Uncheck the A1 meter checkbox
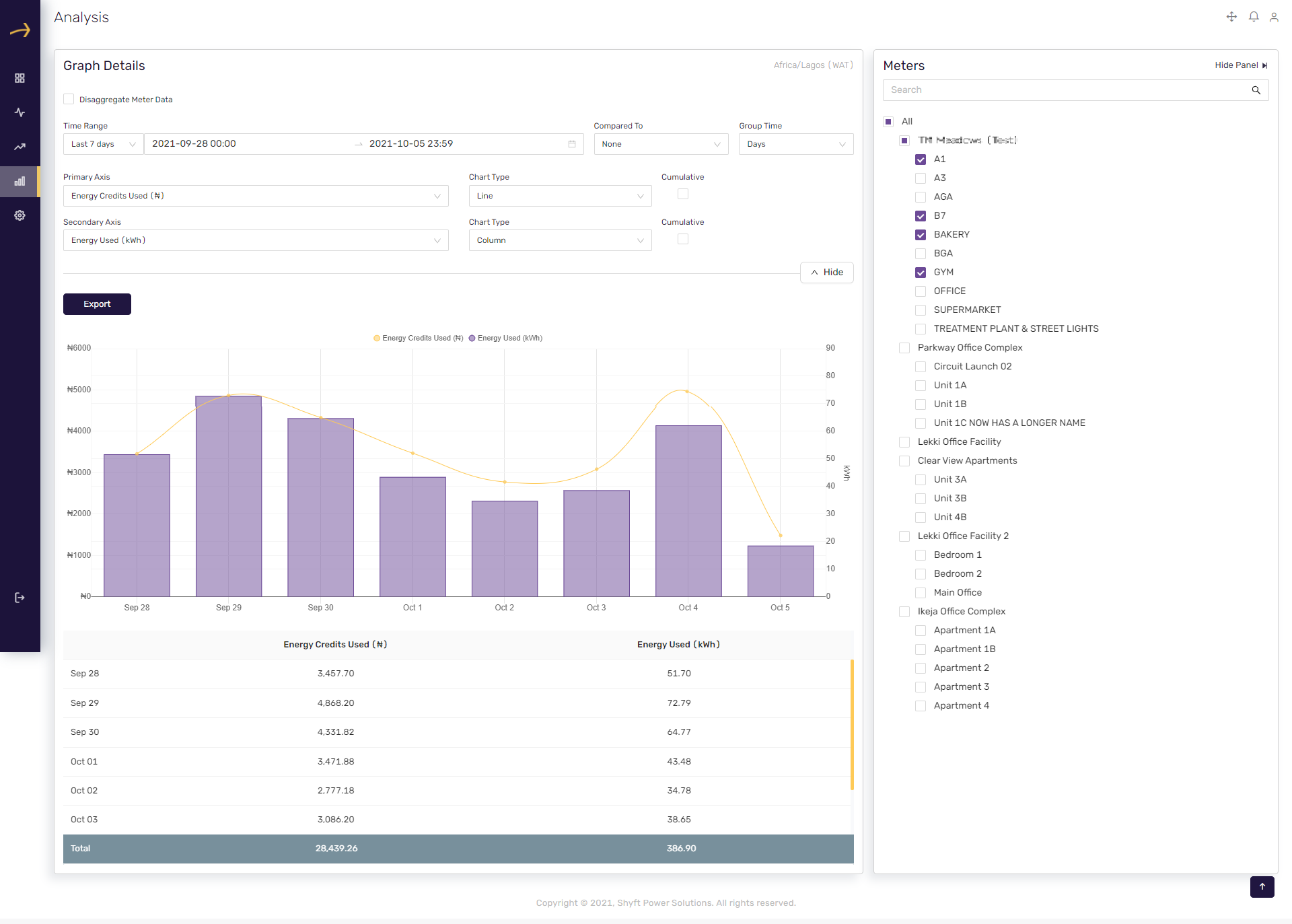This screenshot has width=1292, height=924. coord(921,159)
